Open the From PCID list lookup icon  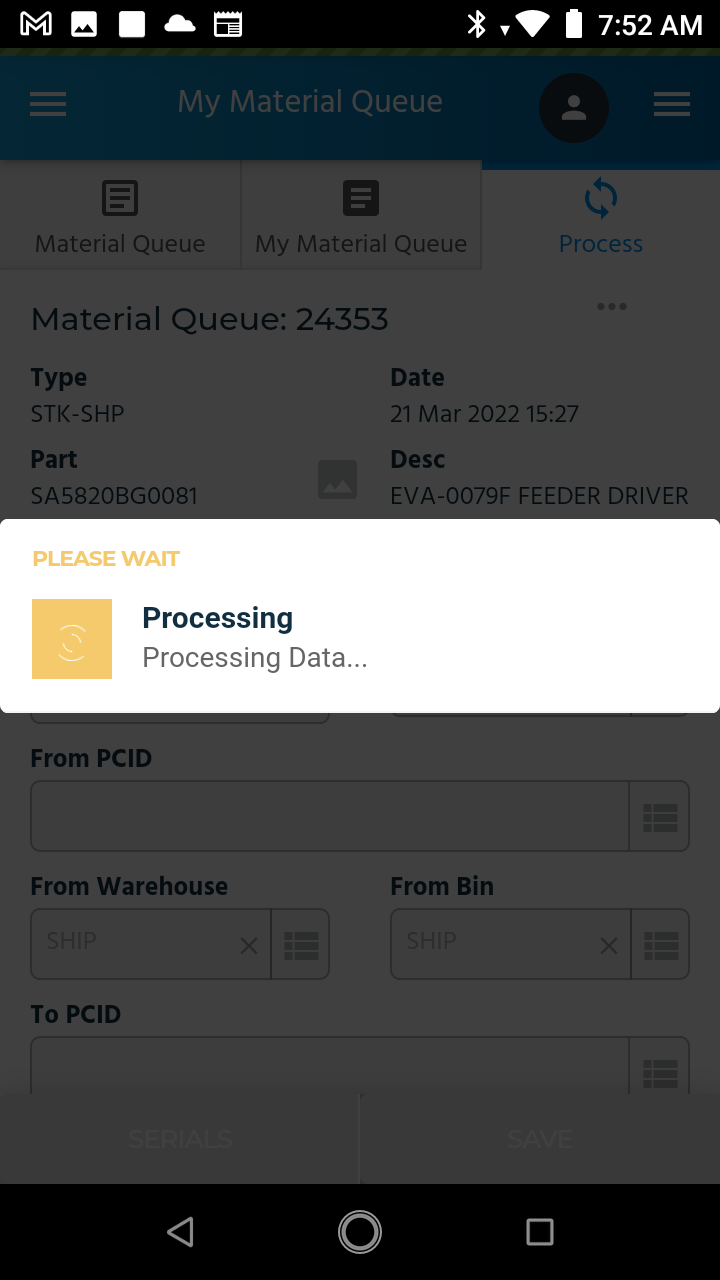pyautogui.click(x=660, y=816)
